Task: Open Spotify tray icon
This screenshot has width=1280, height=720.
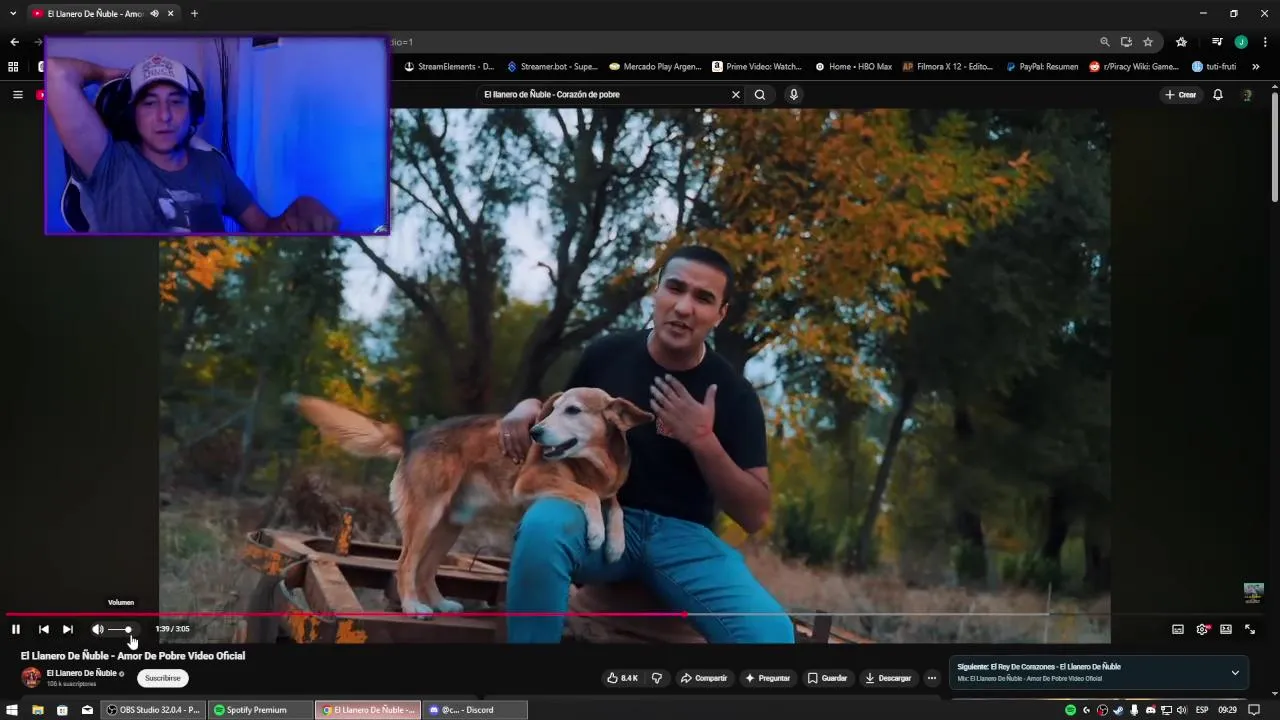Action: coord(1070,710)
